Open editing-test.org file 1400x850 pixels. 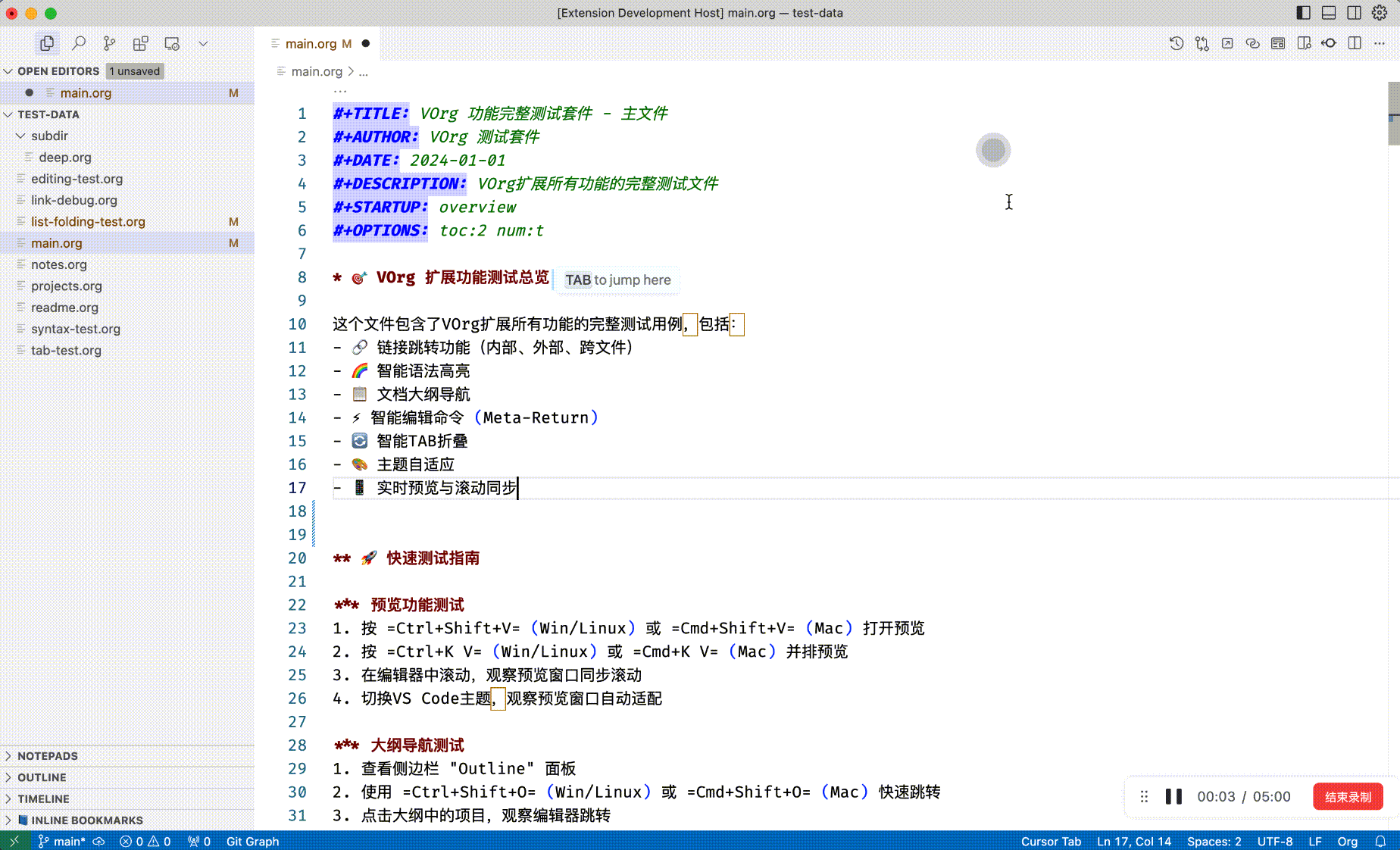coord(127,179)
